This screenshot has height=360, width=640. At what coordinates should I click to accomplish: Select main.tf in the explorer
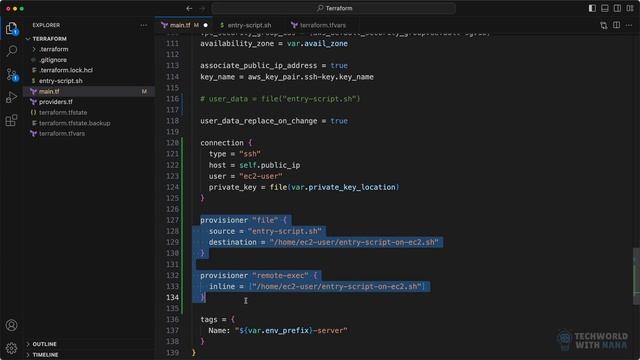(x=49, y=91)
